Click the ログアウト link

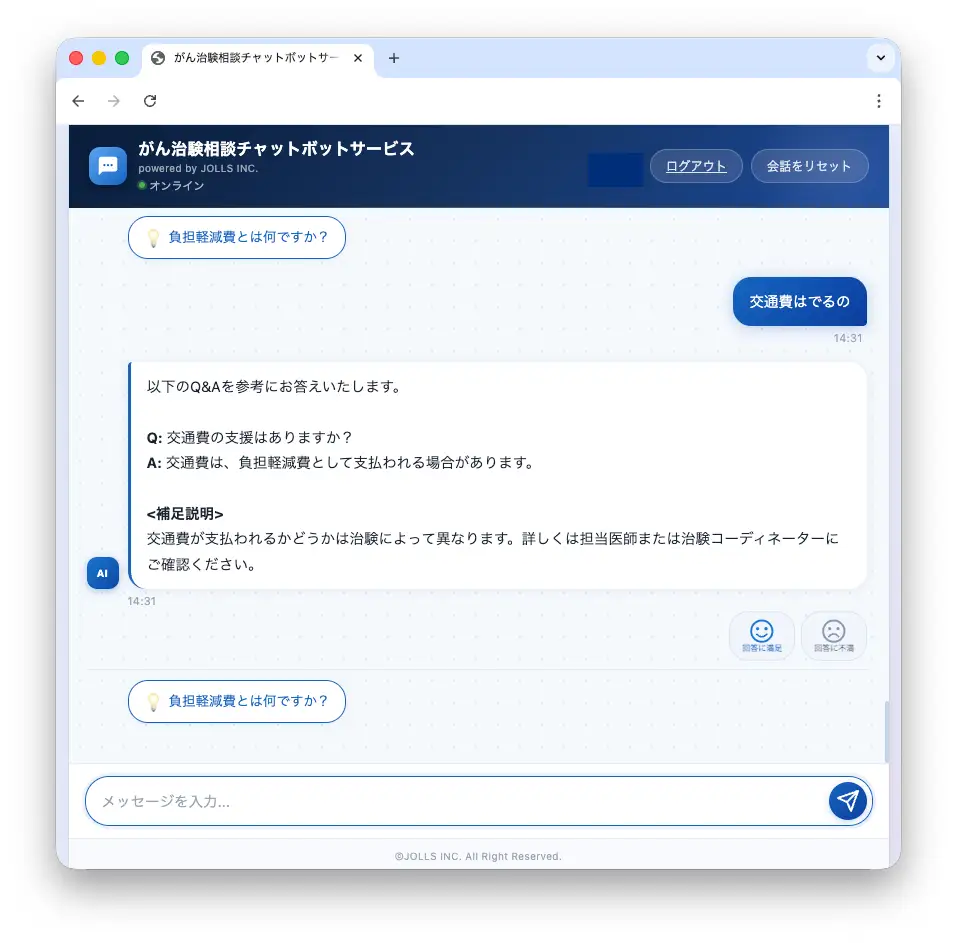coord(696,166)
